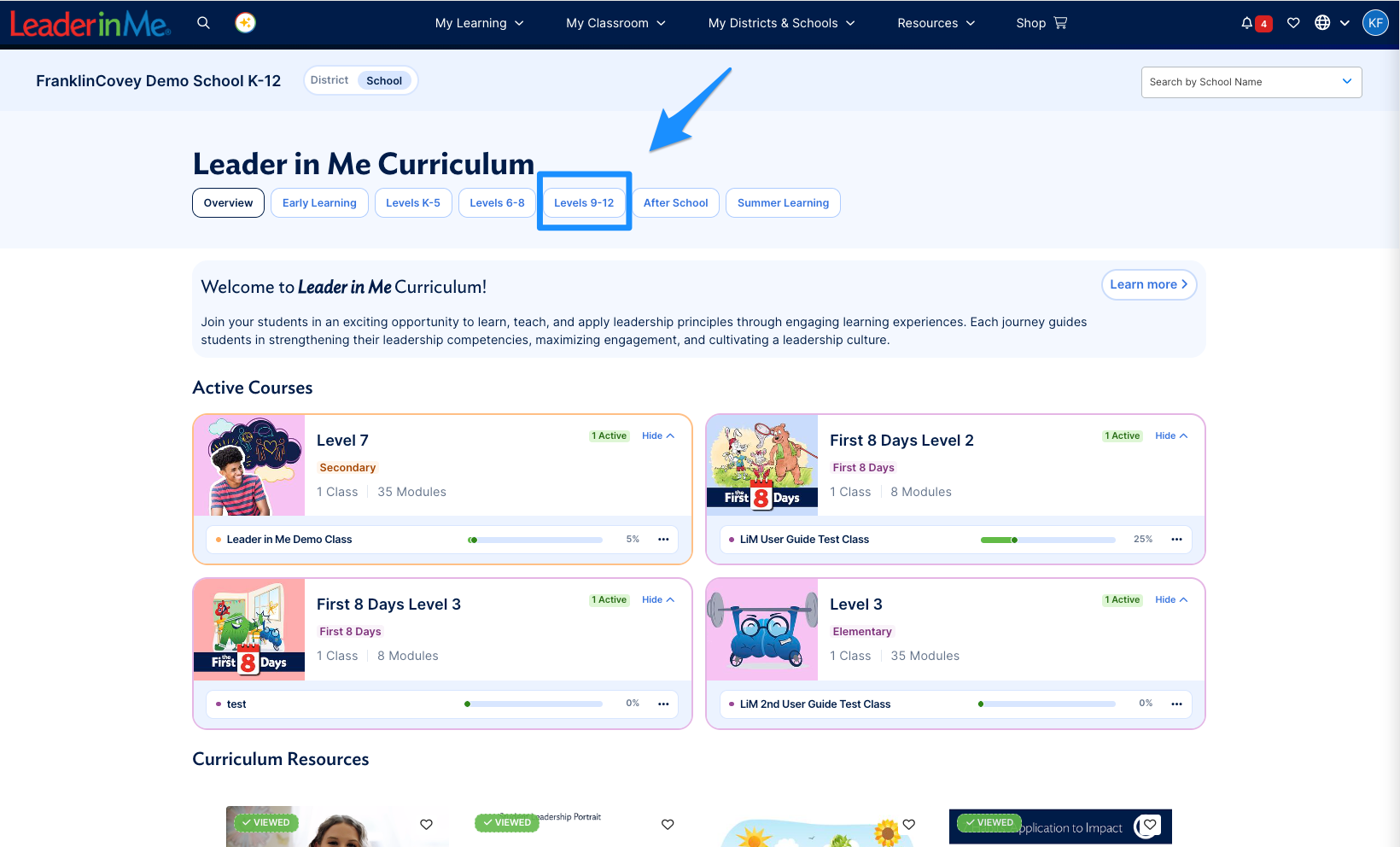Open the test class row
Viewport: 1400px width, 847px height.
pos(442,704)
